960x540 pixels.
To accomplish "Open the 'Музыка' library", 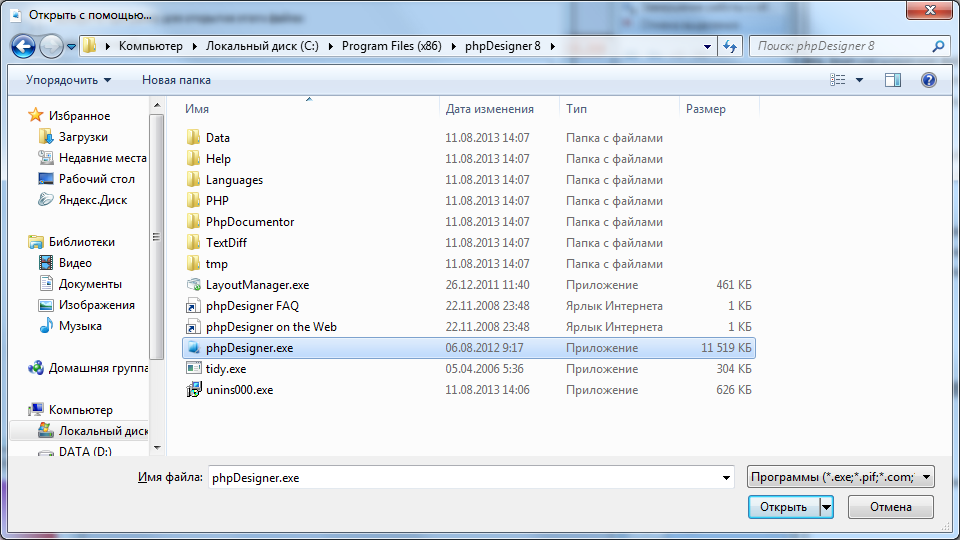I will (x=80, y=326).
